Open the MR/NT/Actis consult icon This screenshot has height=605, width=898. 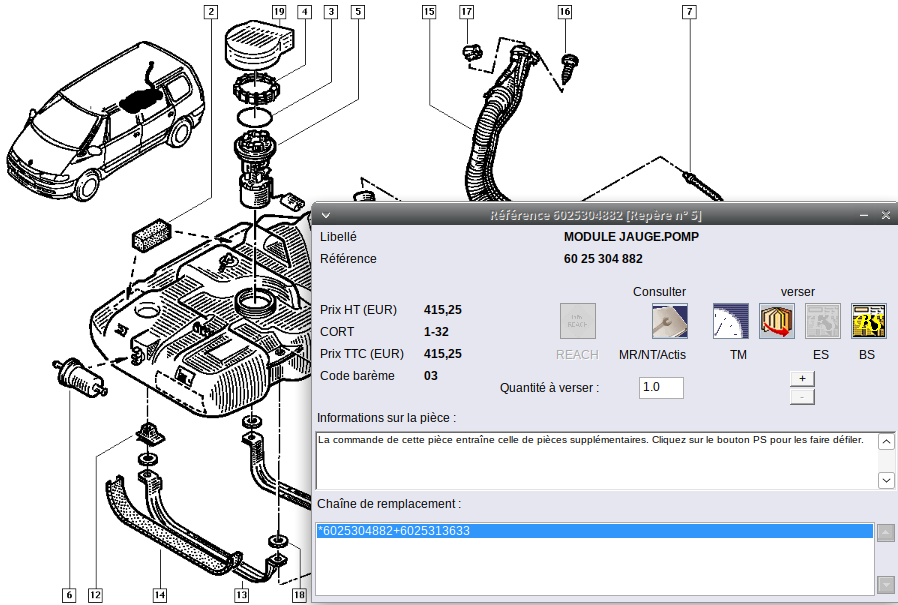pos(669,321)
